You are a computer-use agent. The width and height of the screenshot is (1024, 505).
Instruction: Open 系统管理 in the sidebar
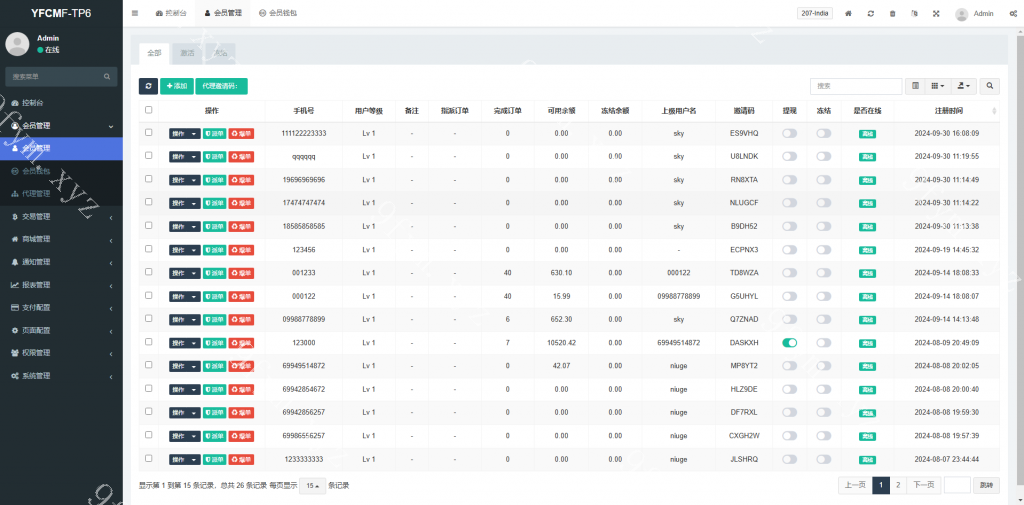coord(61,376)
